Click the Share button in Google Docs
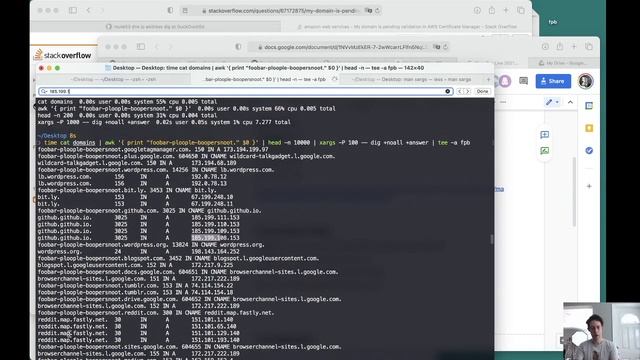Image resolution: width=640 pixels, height=360 pixels. 553,81
